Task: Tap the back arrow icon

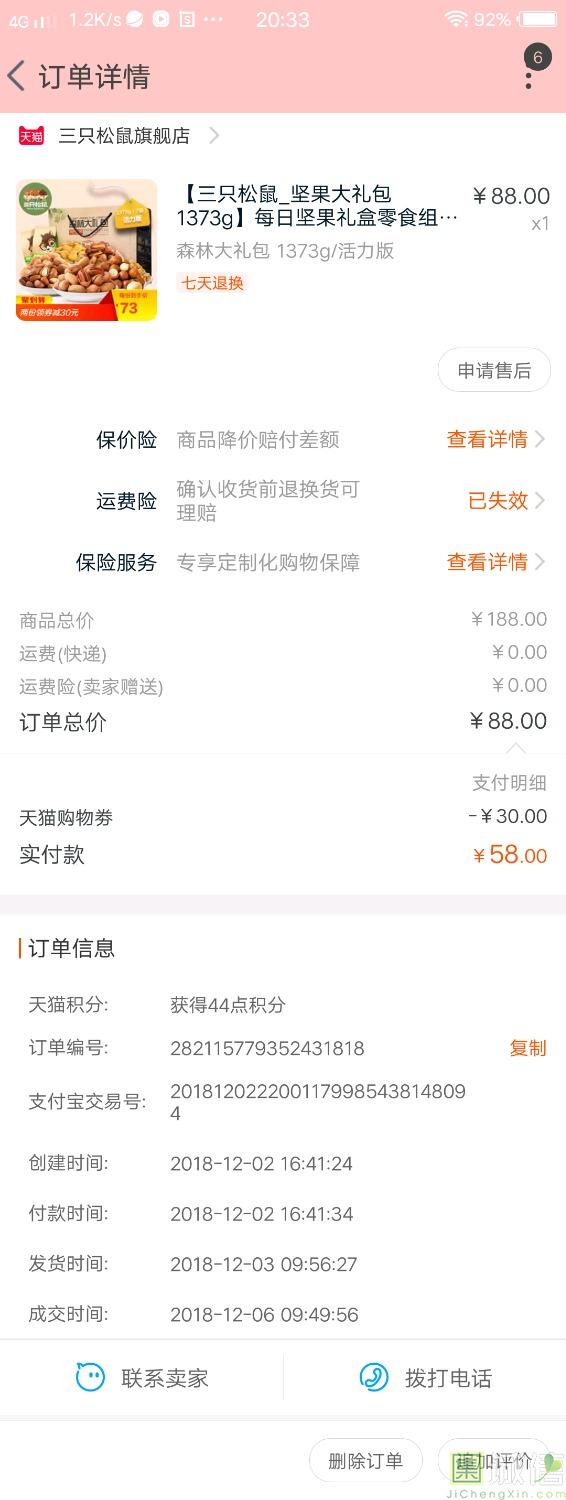Action: click(16, 76)
